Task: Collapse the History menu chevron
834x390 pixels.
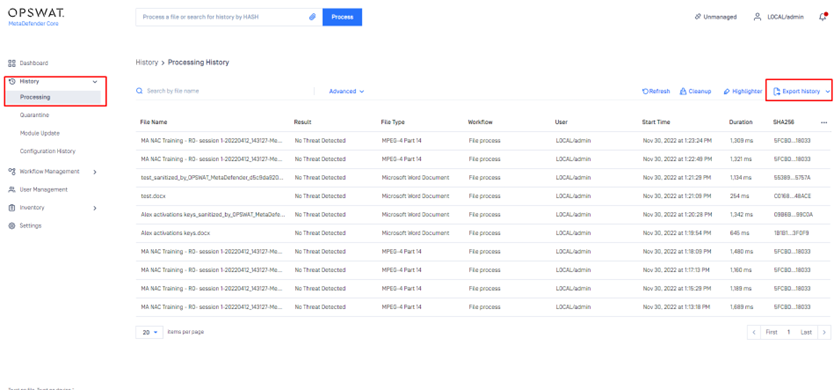Action: click(95, 81)
